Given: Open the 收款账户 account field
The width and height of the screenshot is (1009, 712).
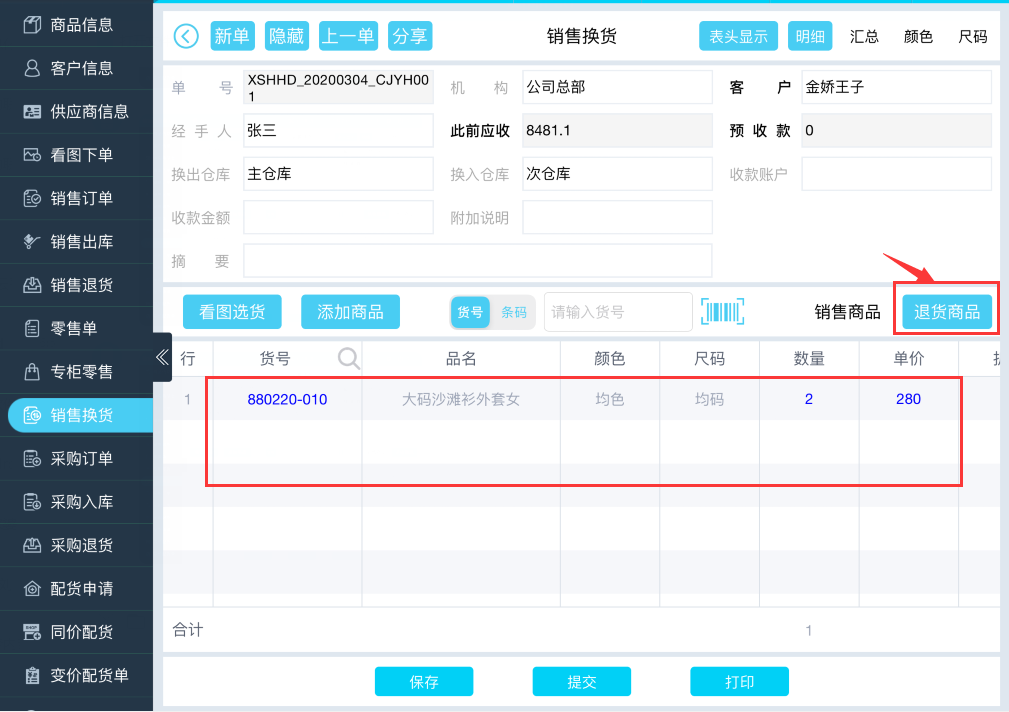Looking at the screenshot, I should click(x=896, y=174).
